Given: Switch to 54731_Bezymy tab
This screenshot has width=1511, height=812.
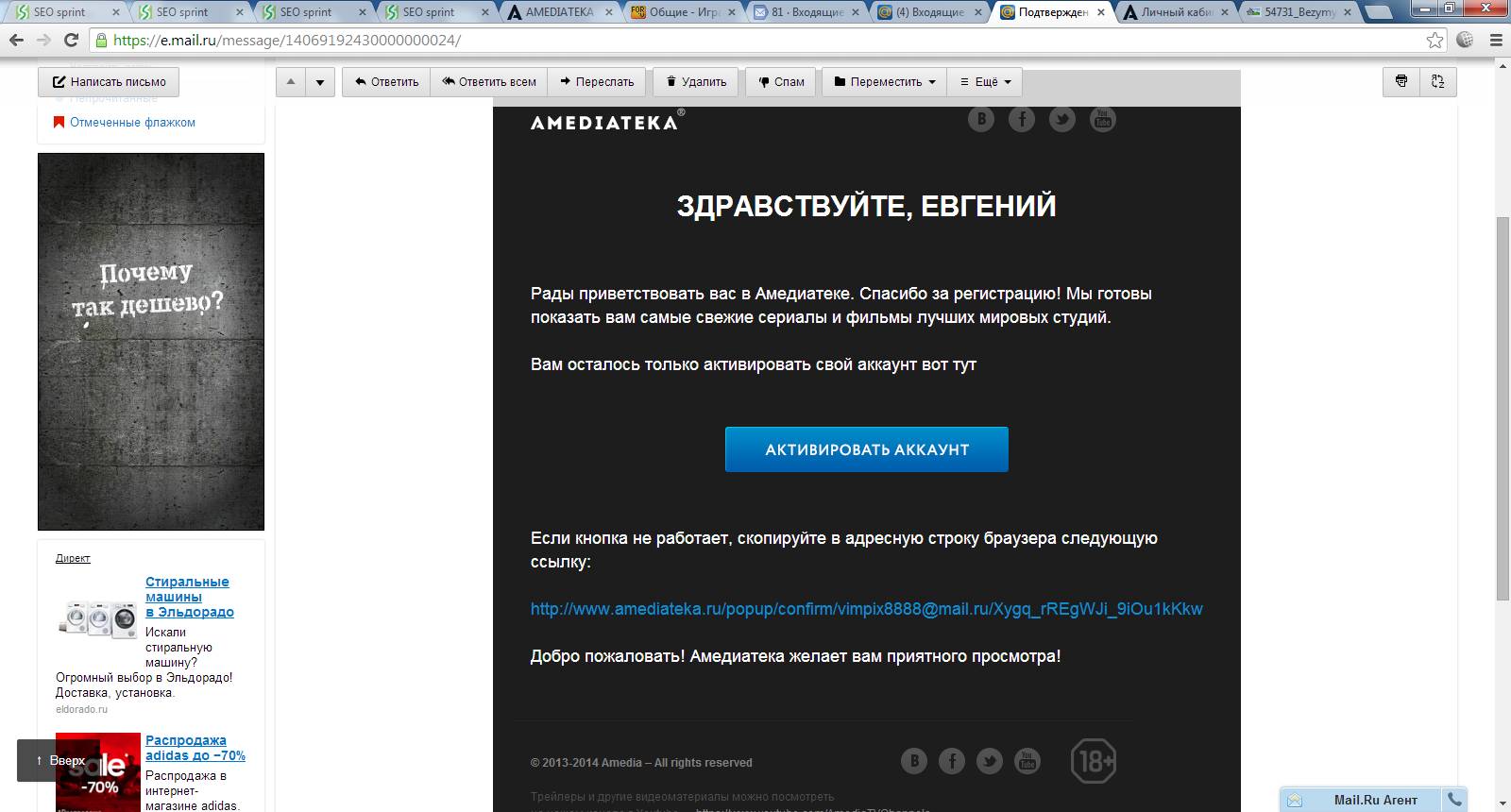Looking at the screenshot, I should pyautogui.click(x=1299, y=12).
